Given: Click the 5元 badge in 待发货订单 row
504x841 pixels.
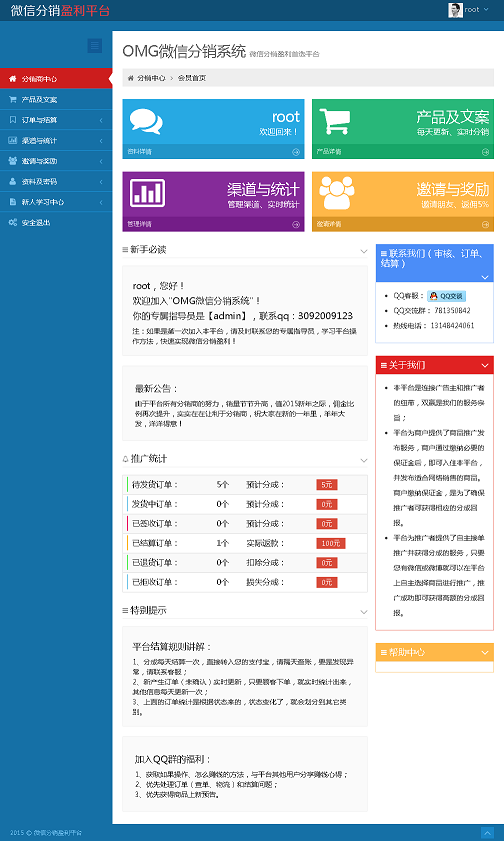Looking at the screenshot, I should coord(327,485).
